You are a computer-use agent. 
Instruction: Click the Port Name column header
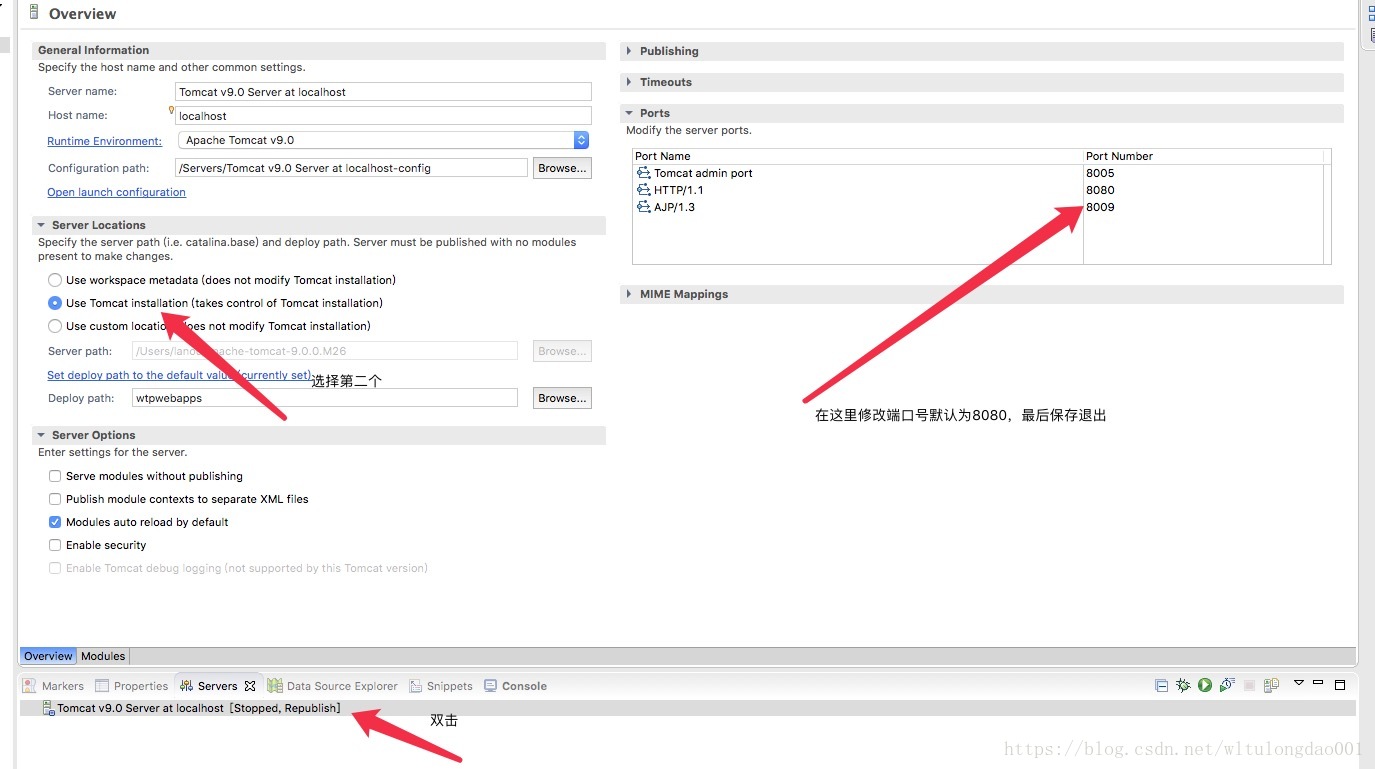(x=858, y=156)
